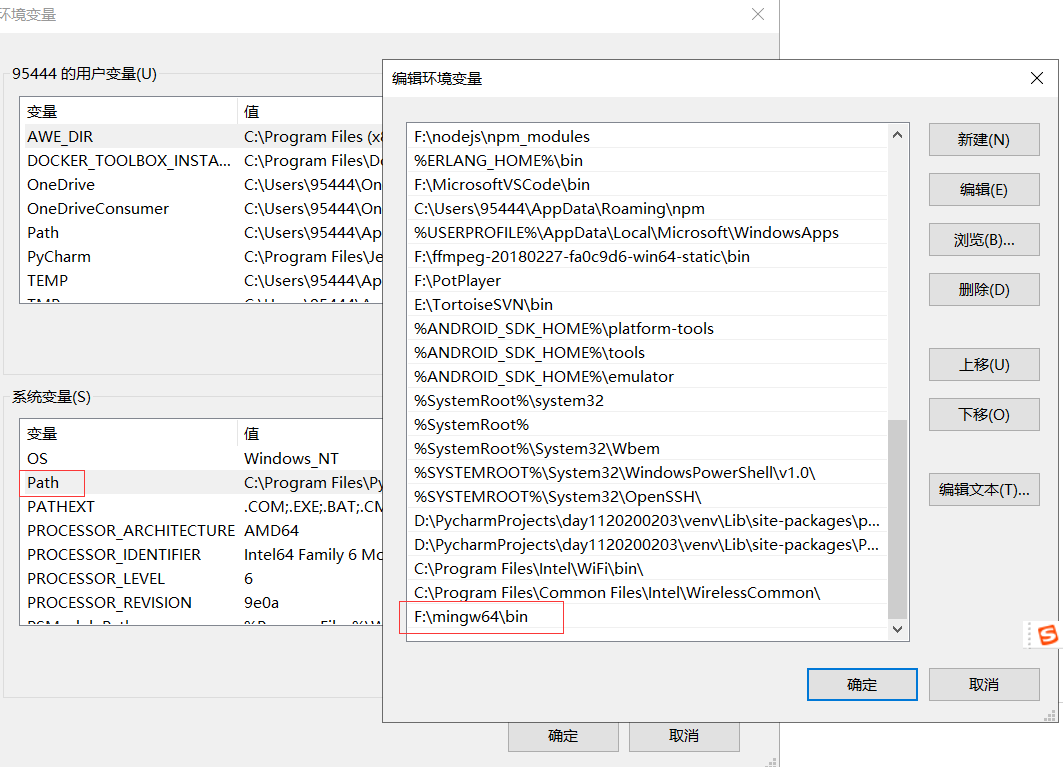Image resolution: width=1063 pixels, height=767 pixels.
Task: Close the edit environment variable dialog
Action: click(x=1037, y=77)
